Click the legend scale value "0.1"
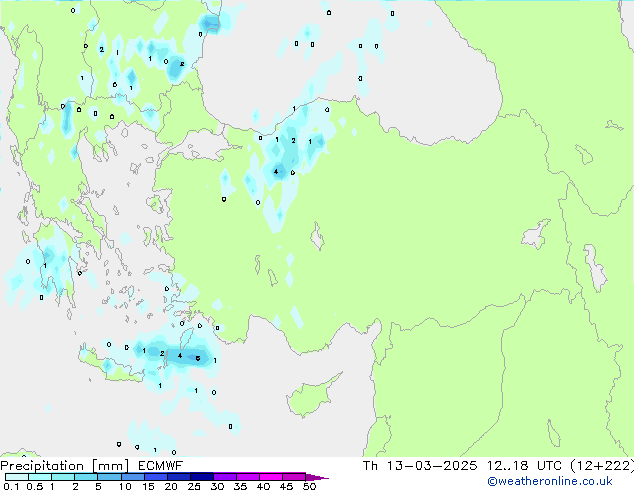The image size is (634, 490). coord(11,486)
